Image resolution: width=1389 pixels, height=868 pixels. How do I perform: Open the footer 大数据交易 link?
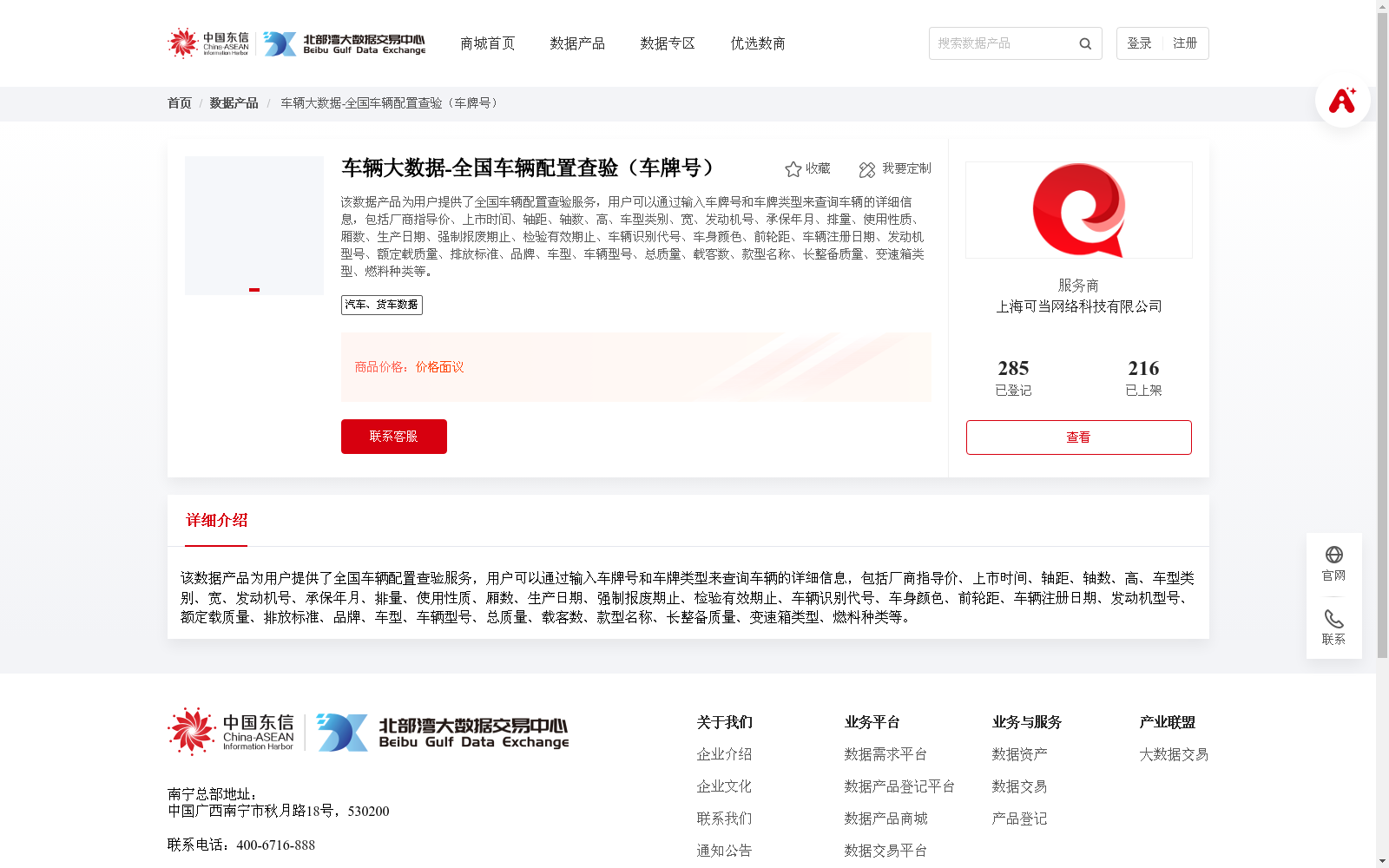pos(1174,754)
